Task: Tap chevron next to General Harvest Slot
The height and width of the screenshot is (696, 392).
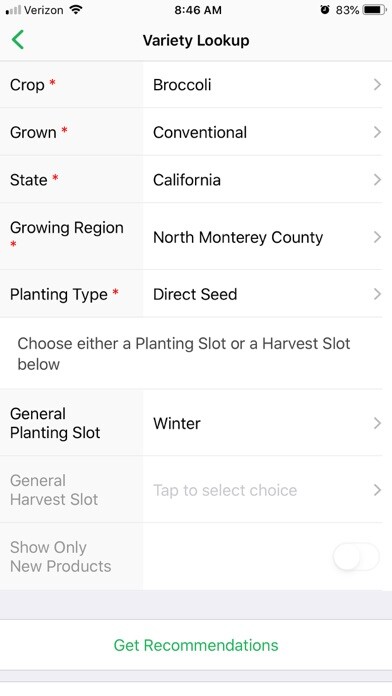Action: (x=377, y=490)
